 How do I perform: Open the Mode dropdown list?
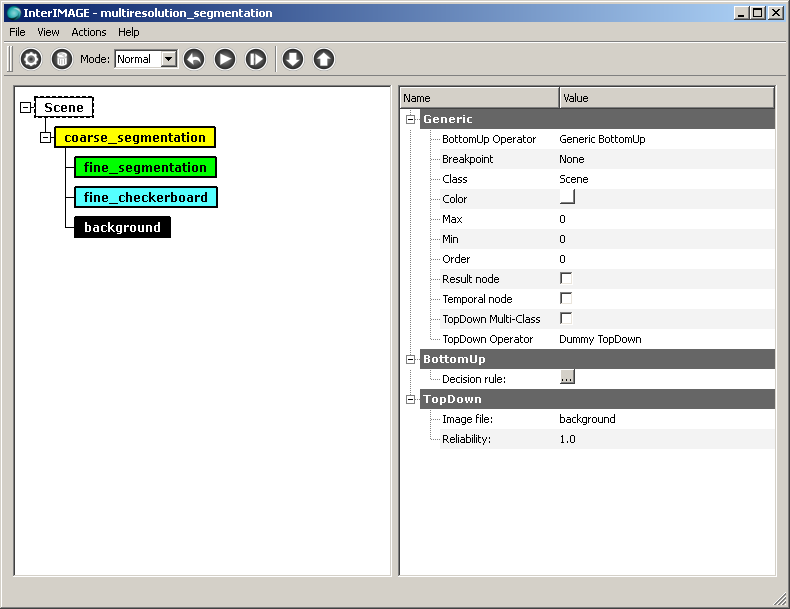[168, 59]
